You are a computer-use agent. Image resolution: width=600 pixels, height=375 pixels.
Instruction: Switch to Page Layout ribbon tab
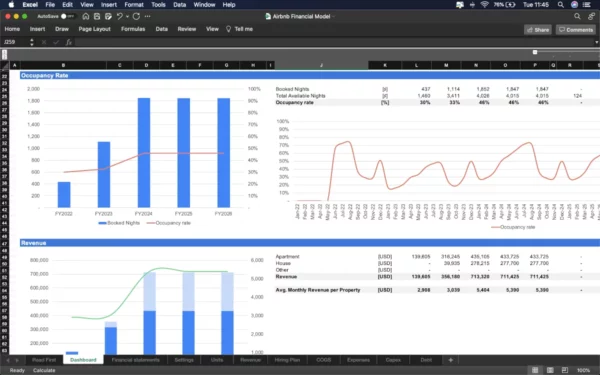(x=95, y=29)
